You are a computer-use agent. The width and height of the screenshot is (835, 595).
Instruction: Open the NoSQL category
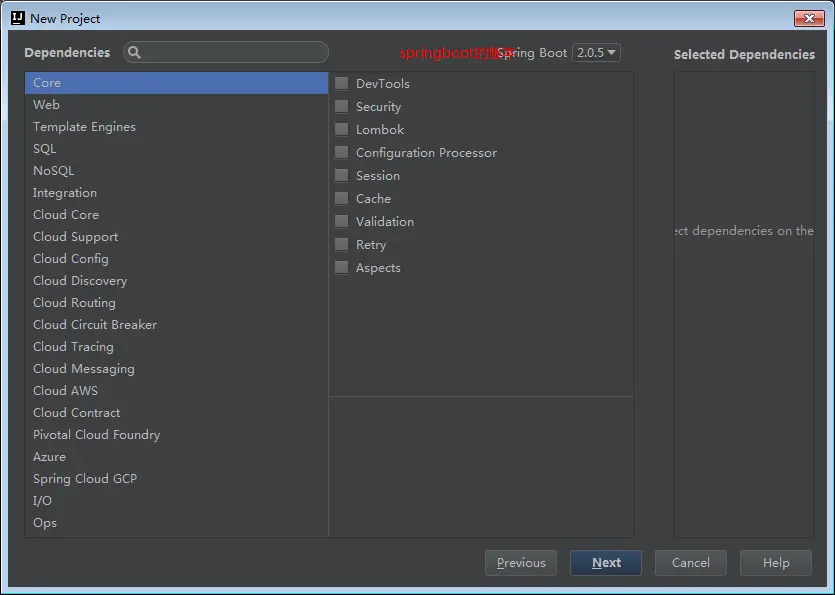176,171
